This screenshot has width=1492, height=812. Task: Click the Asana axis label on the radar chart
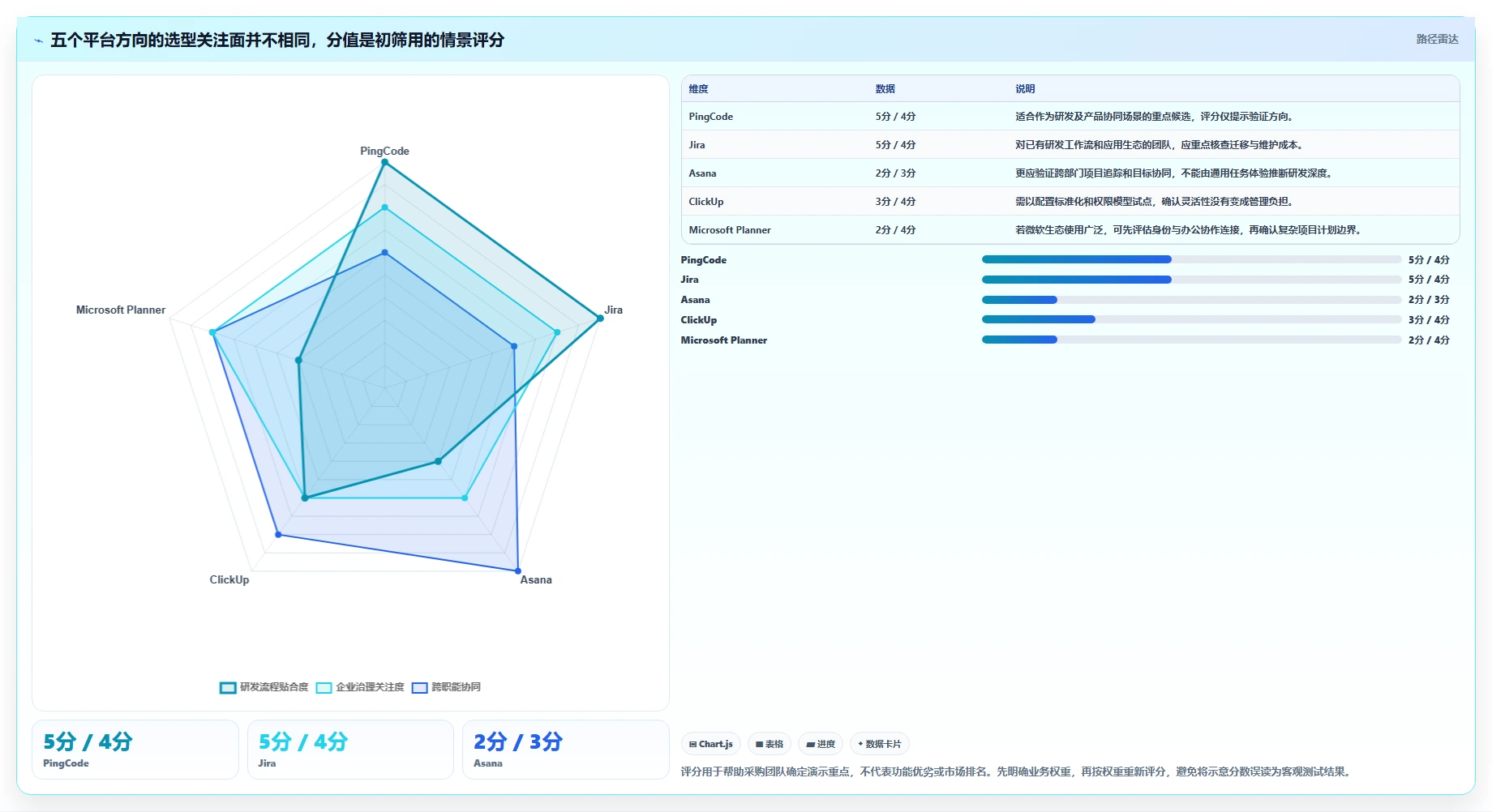pyautogui.click(x=536, y=579)
